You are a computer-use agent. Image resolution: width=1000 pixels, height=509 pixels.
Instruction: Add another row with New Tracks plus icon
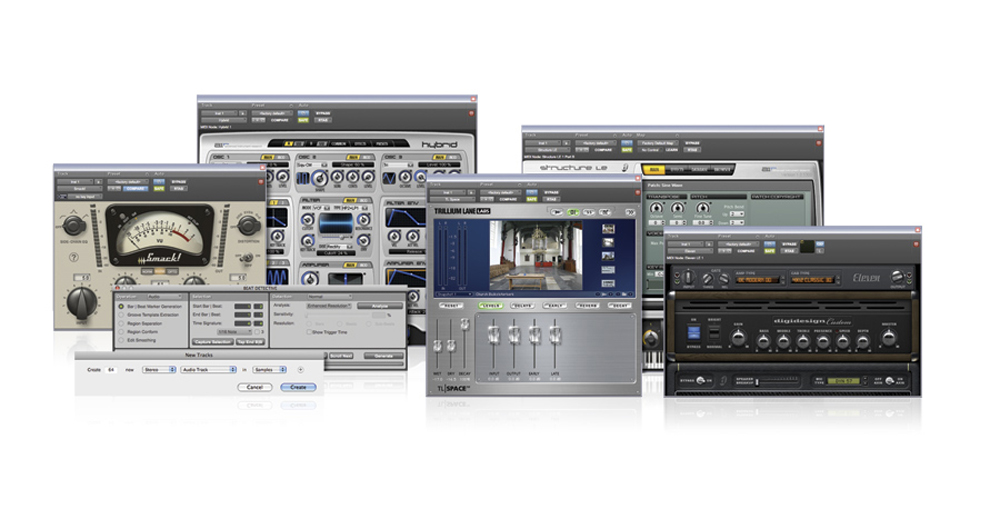pos(300,369)
